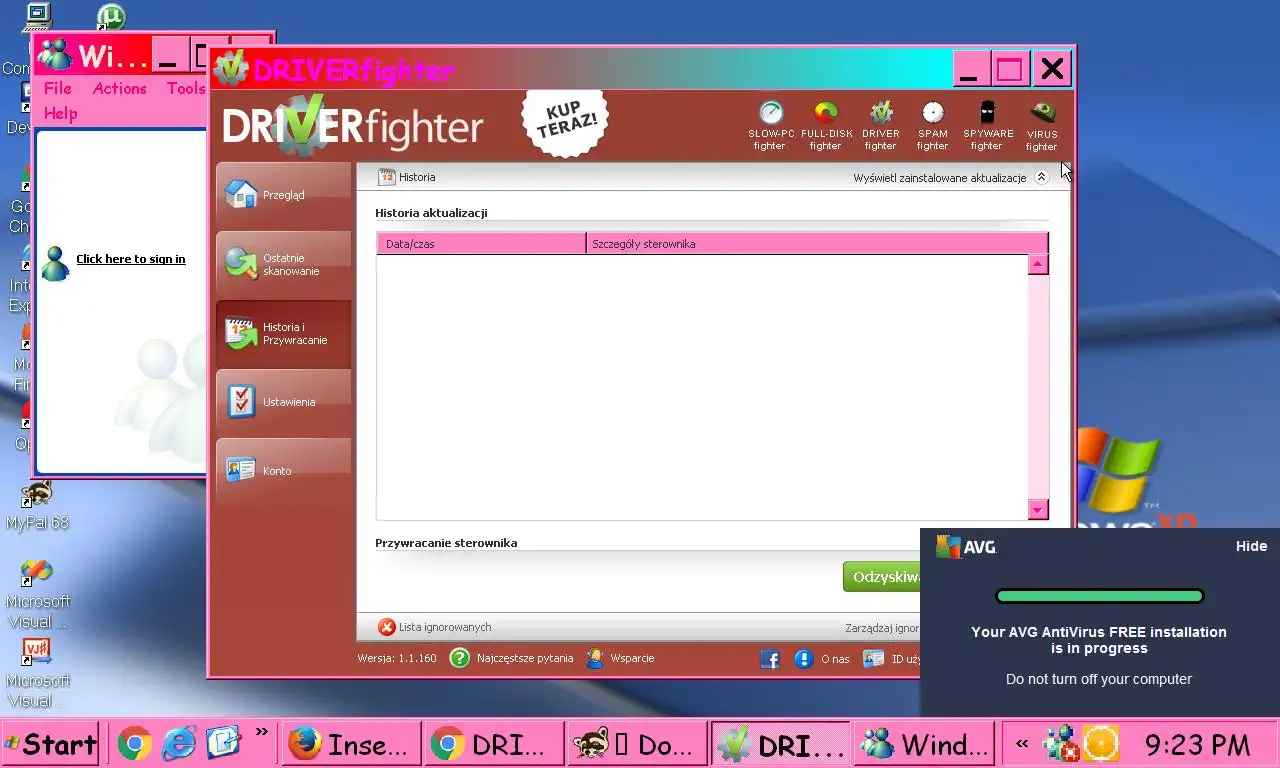Viewport: 1280px width, 768px height.
Task: Click the AVG logo in popup
Action: coord(966,547)
